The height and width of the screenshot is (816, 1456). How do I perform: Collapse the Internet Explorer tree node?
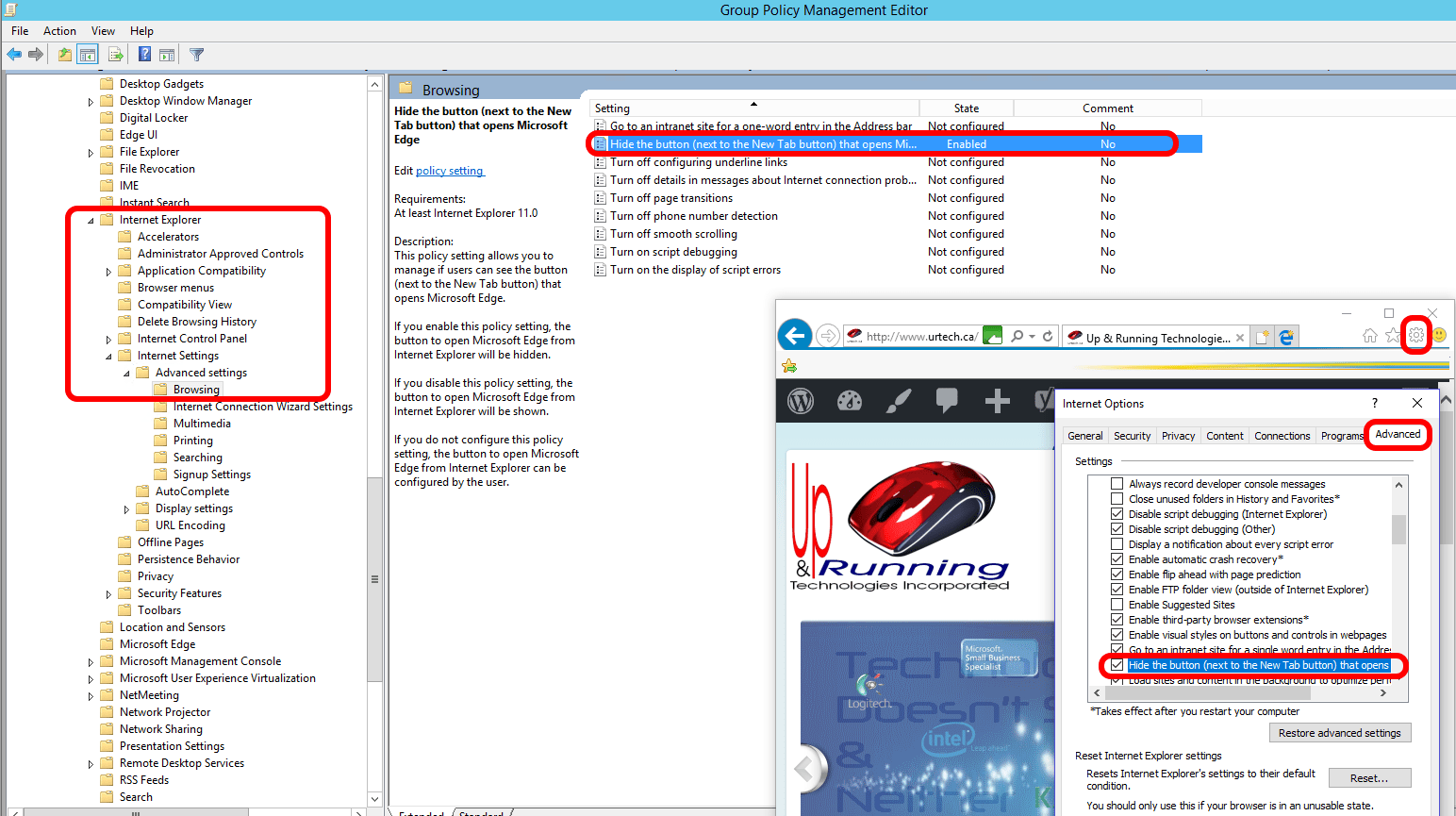point(91,219)
